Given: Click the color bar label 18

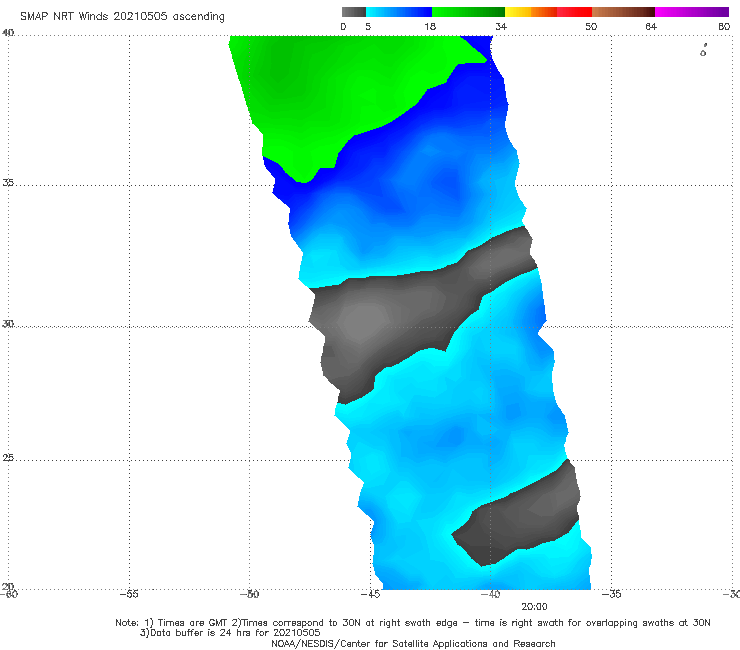Looking at the screenshot, I should 430,26.
